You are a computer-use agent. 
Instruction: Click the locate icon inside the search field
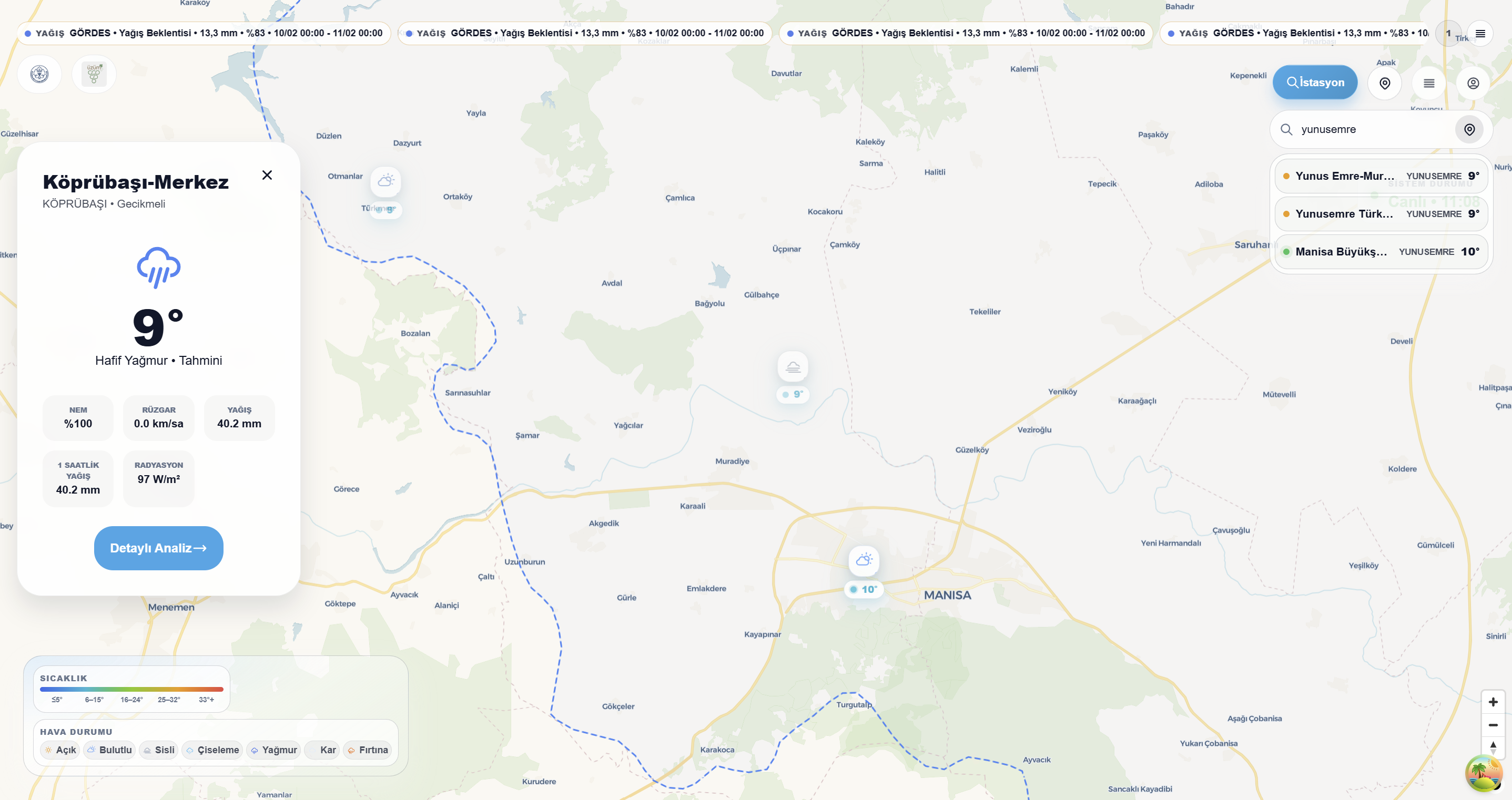click(x=1469, y=130)
